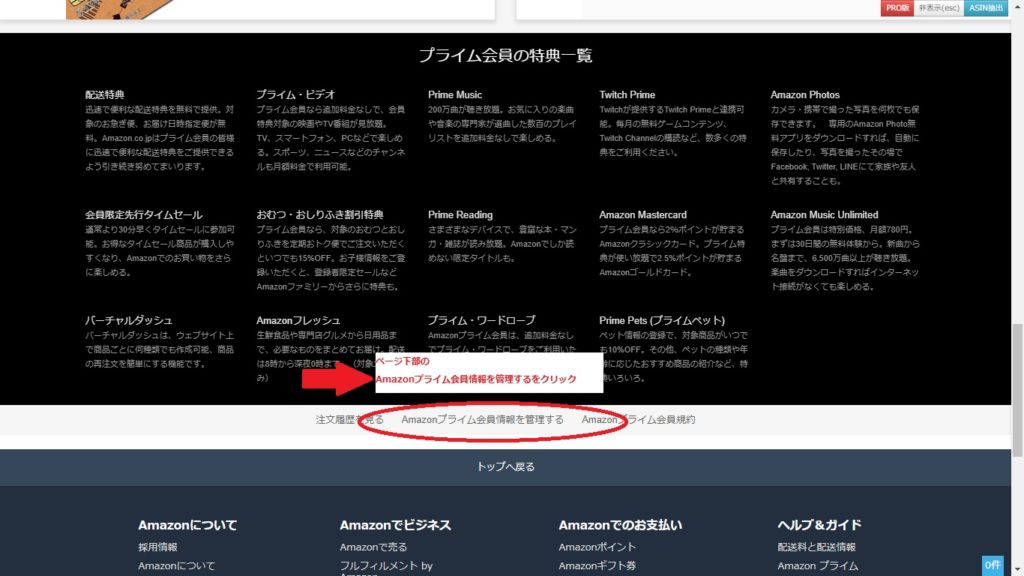
Task: Click the scrollbar up arrow
Action: 1017,5
